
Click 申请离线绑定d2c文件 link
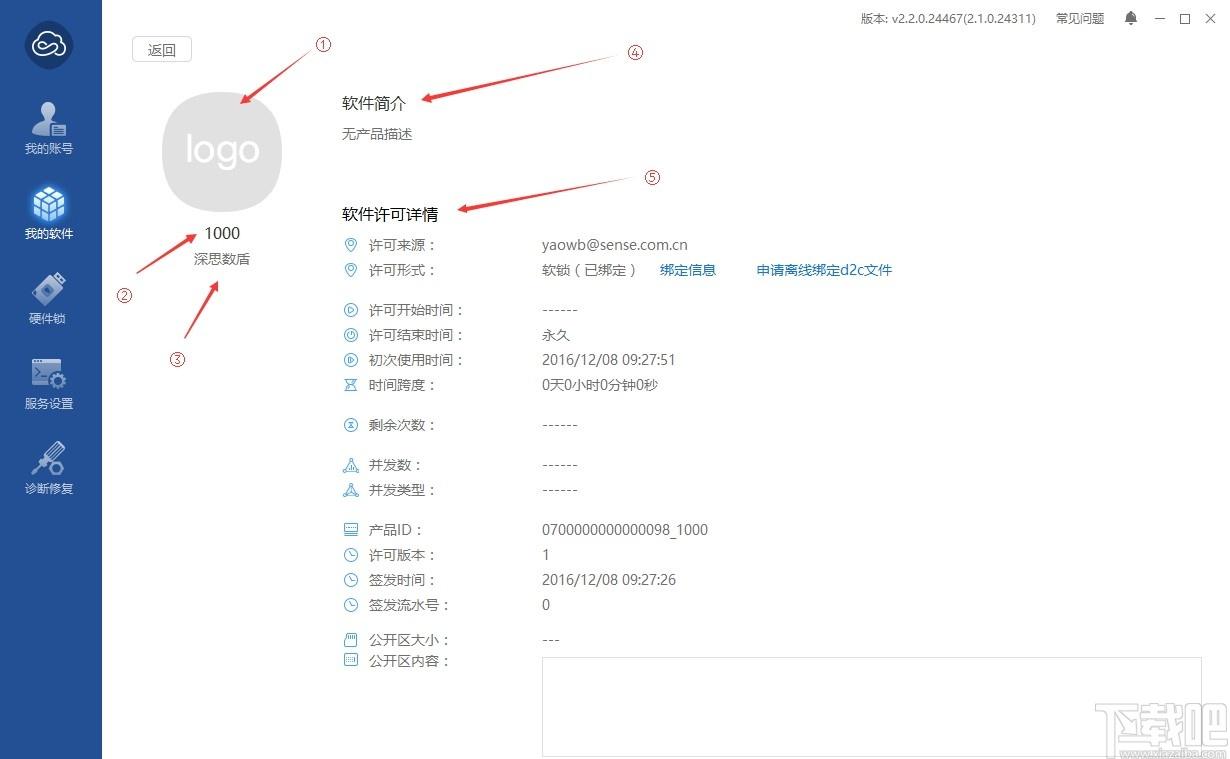click(824, 270)
